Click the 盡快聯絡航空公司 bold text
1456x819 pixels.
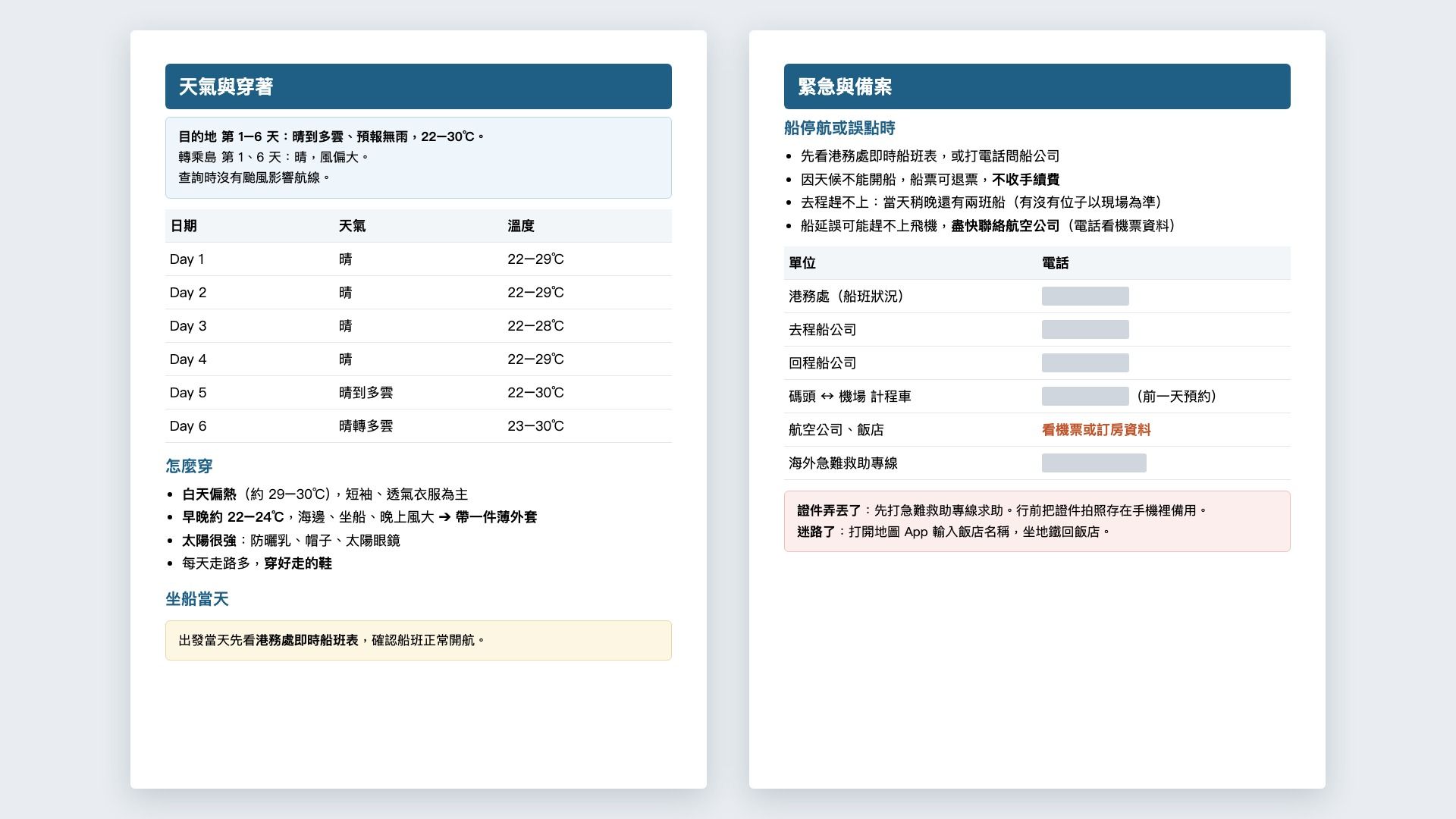tap(1006, 226)
